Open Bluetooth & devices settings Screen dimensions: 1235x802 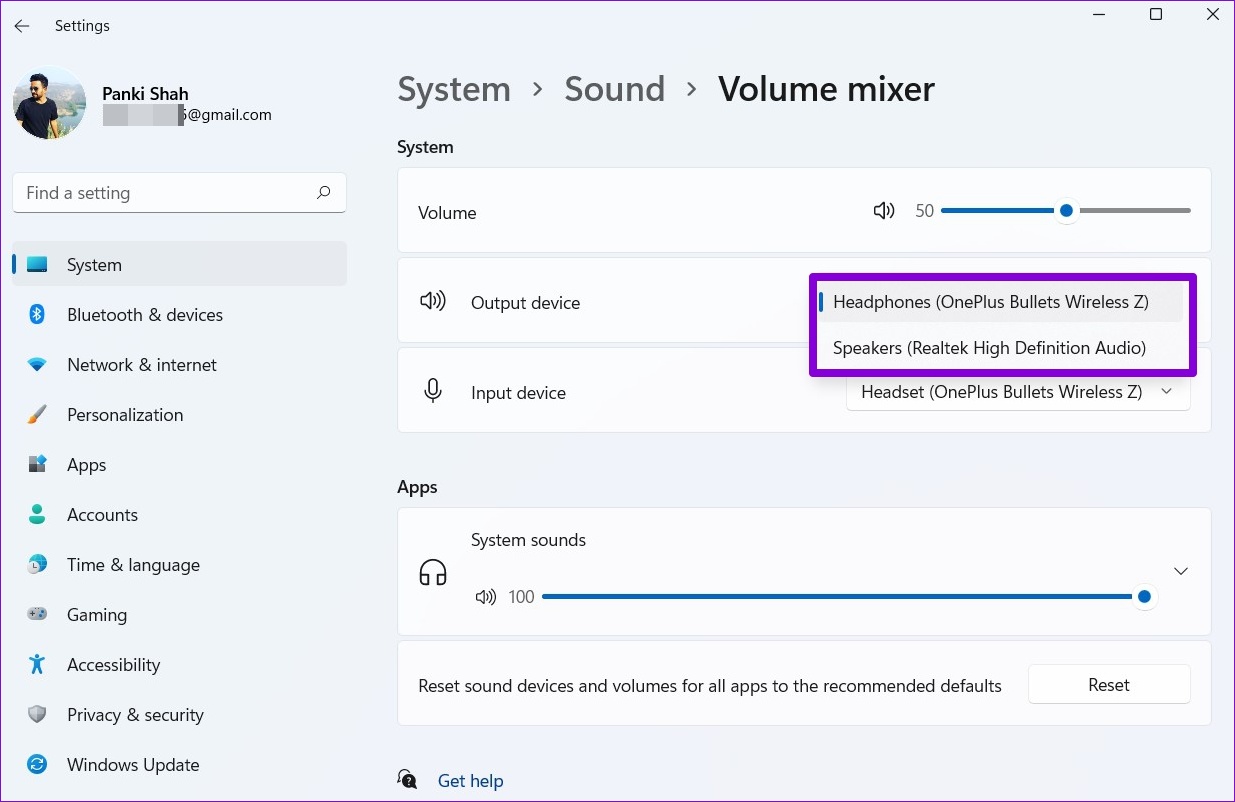[179, 315]
